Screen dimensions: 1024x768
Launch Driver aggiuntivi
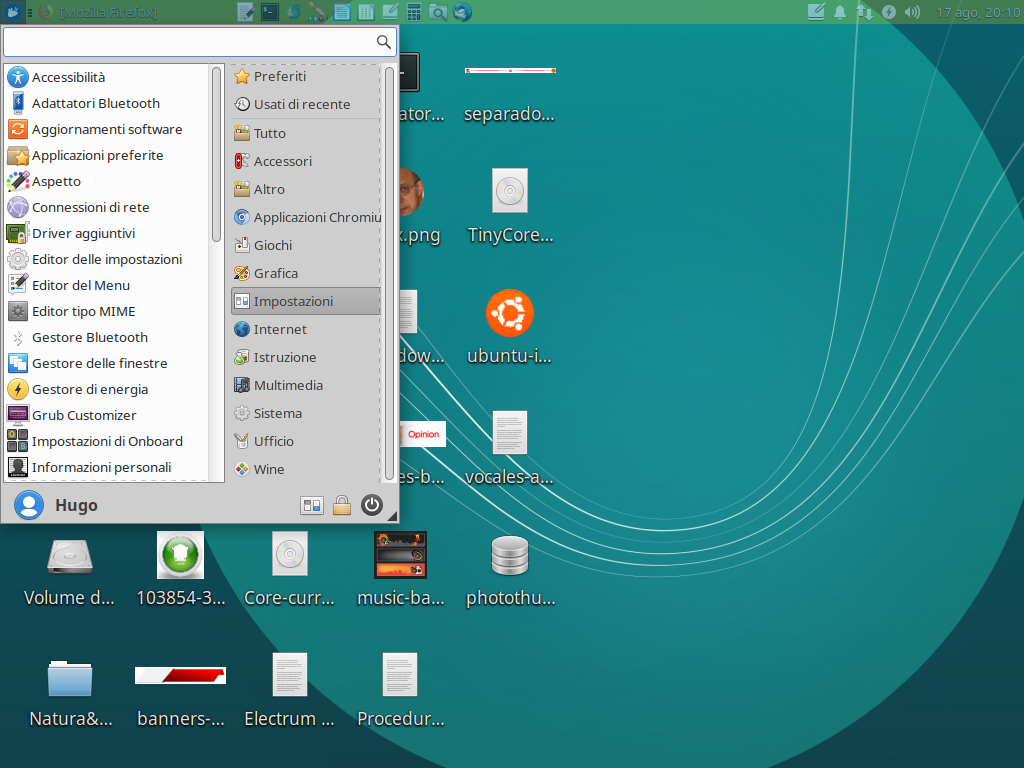(106, 234)
